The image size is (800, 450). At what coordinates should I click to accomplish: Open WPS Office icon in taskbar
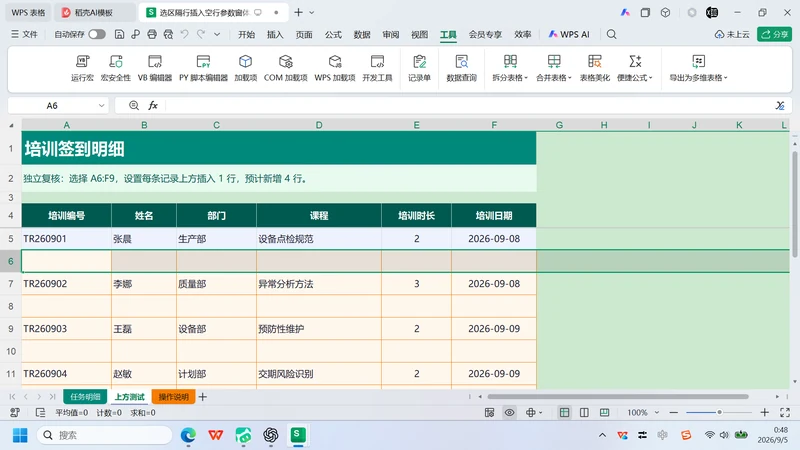click(216, 435)
